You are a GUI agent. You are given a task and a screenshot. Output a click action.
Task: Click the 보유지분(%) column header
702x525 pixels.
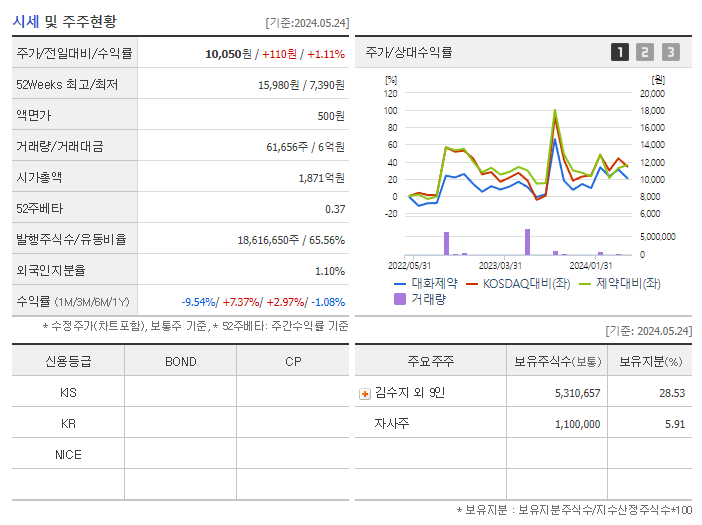[651, 361]
